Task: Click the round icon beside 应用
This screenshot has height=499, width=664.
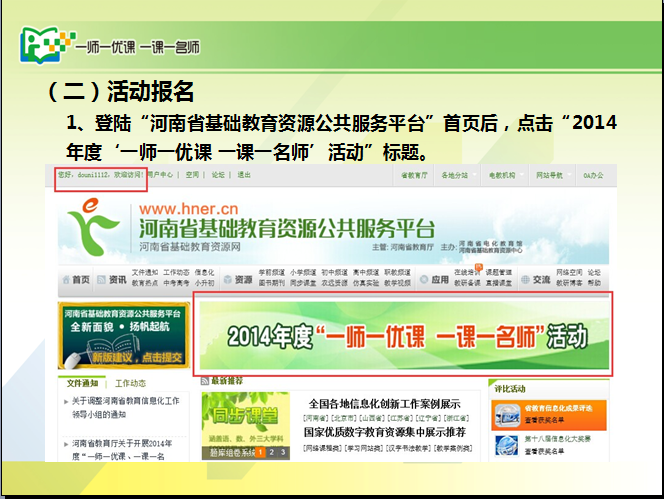Action: coord(424,280)
